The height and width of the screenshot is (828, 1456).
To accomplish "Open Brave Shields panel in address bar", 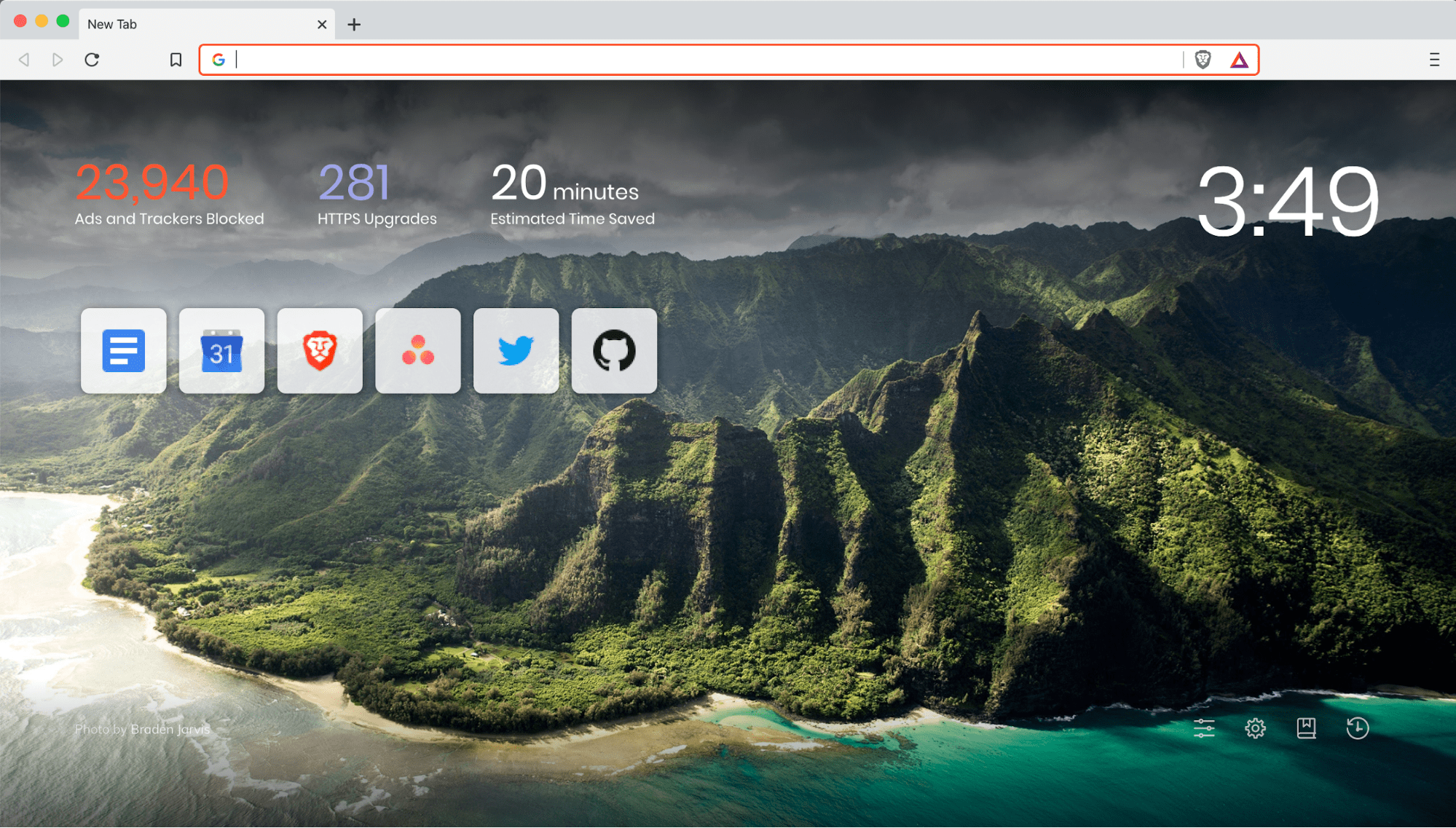I will 1203,60.
